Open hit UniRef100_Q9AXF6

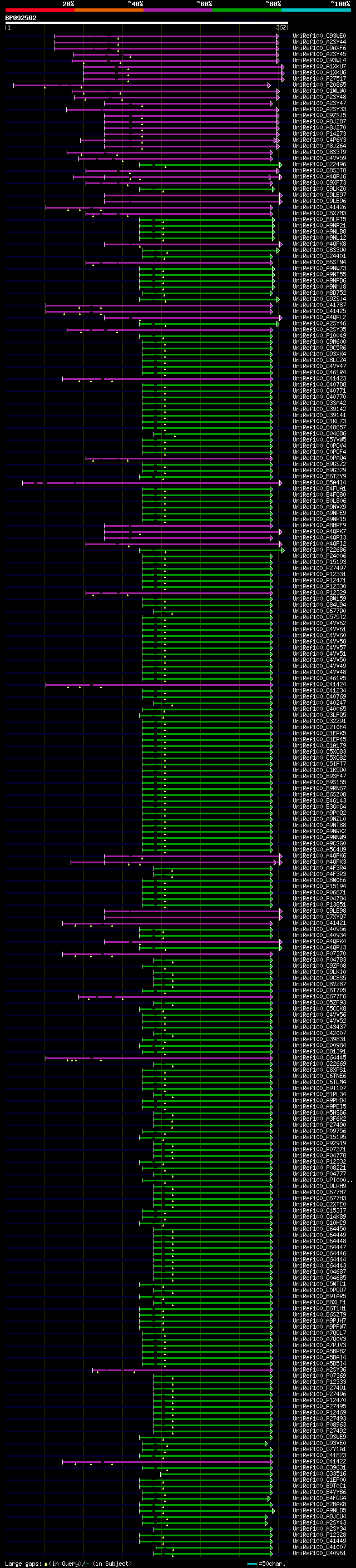click(319, 48)
